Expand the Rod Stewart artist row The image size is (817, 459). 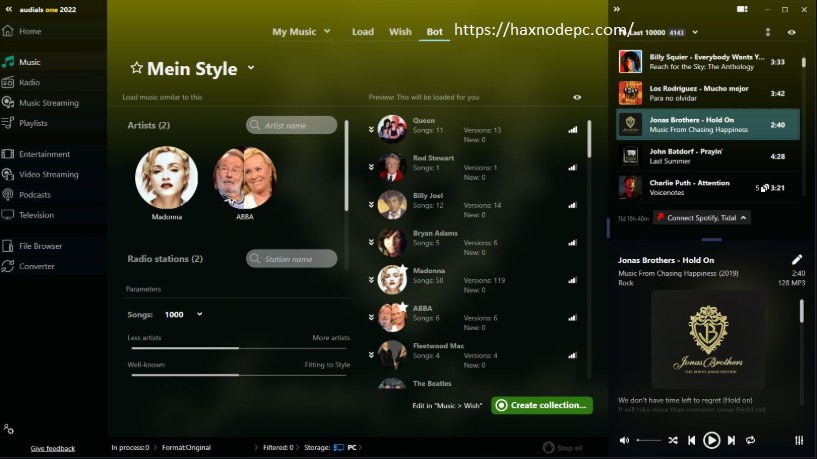coord(371,167)
